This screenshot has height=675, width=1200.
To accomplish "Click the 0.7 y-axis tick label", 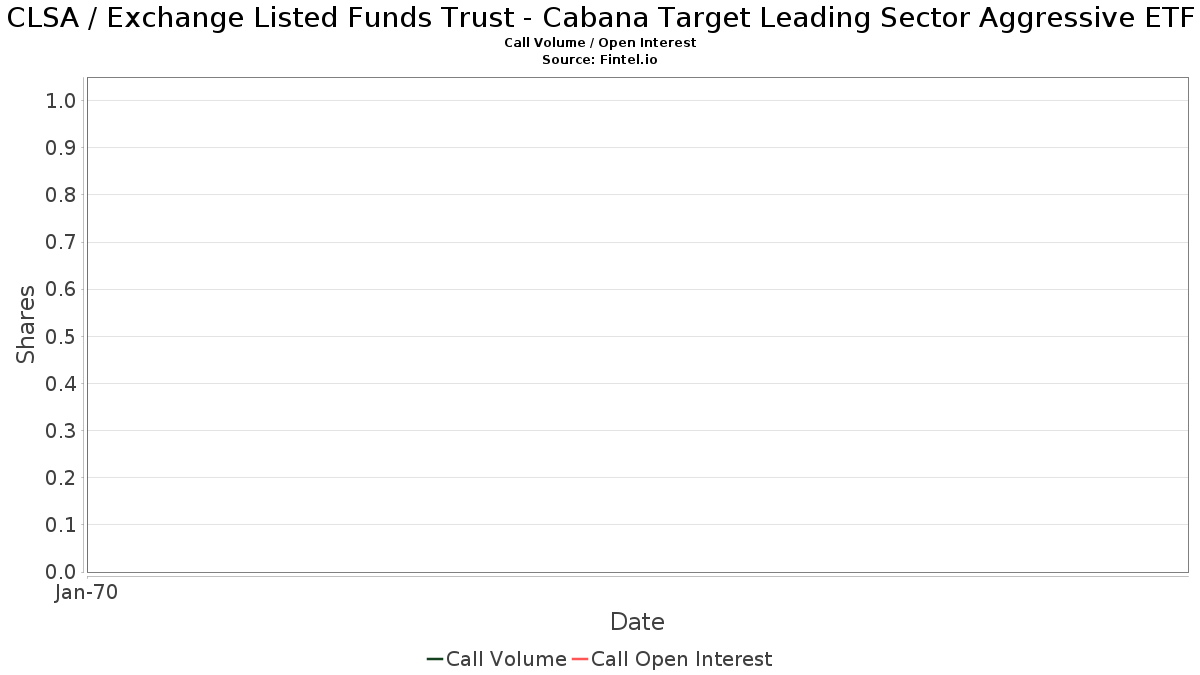I will click(x=61, y=242).
